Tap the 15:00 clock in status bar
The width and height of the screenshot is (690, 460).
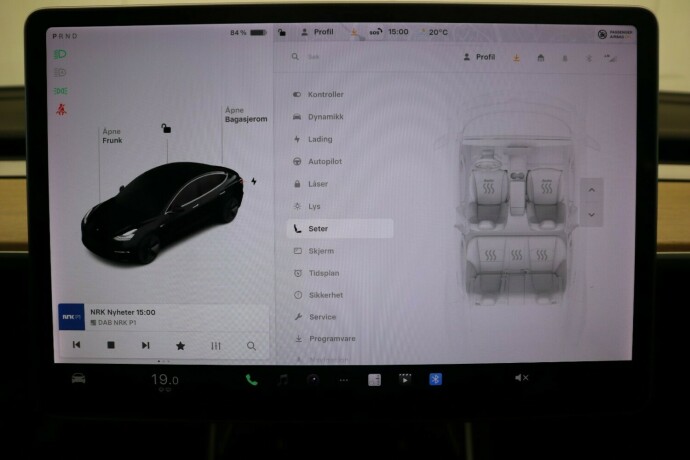click(398, 32)
